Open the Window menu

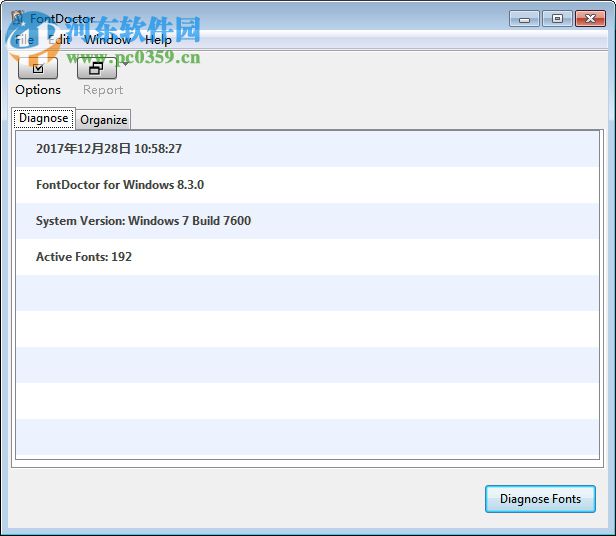[108, 40]
